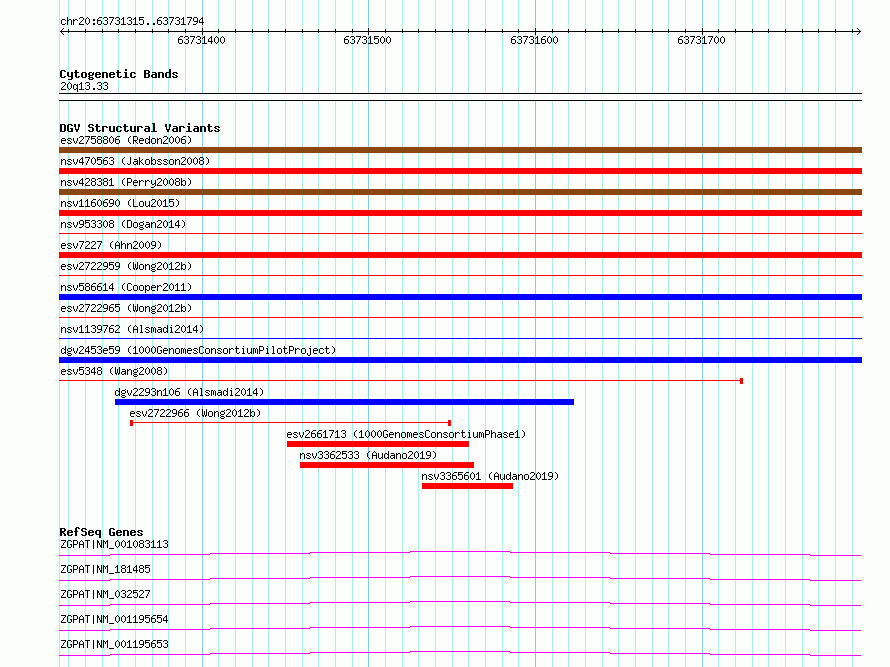Open the ZGPAT|NM_032527 transcript label
This screenshot has width=890, height=667.
tap(105, 594)
